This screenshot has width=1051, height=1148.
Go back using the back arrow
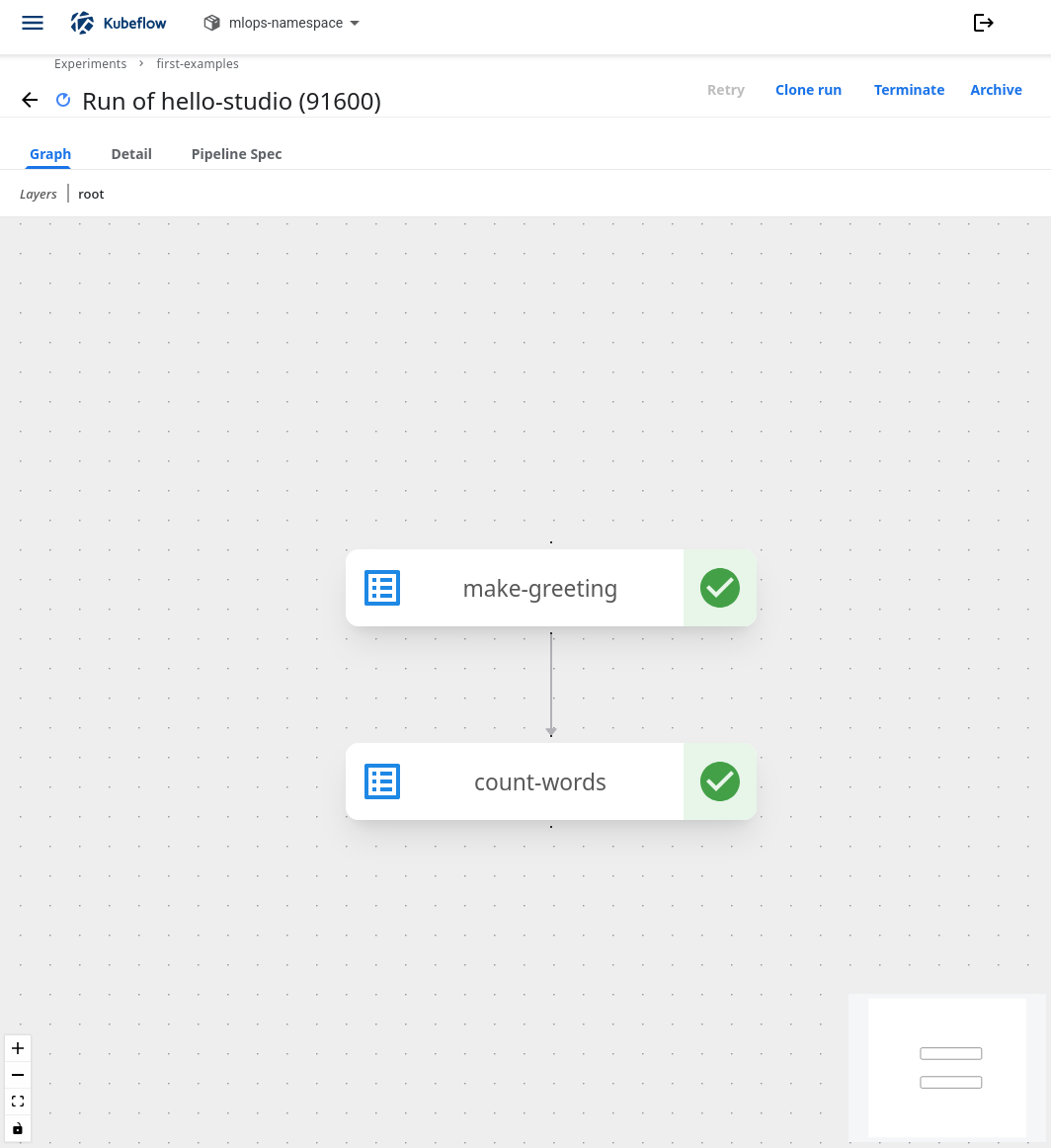(30, 101)
